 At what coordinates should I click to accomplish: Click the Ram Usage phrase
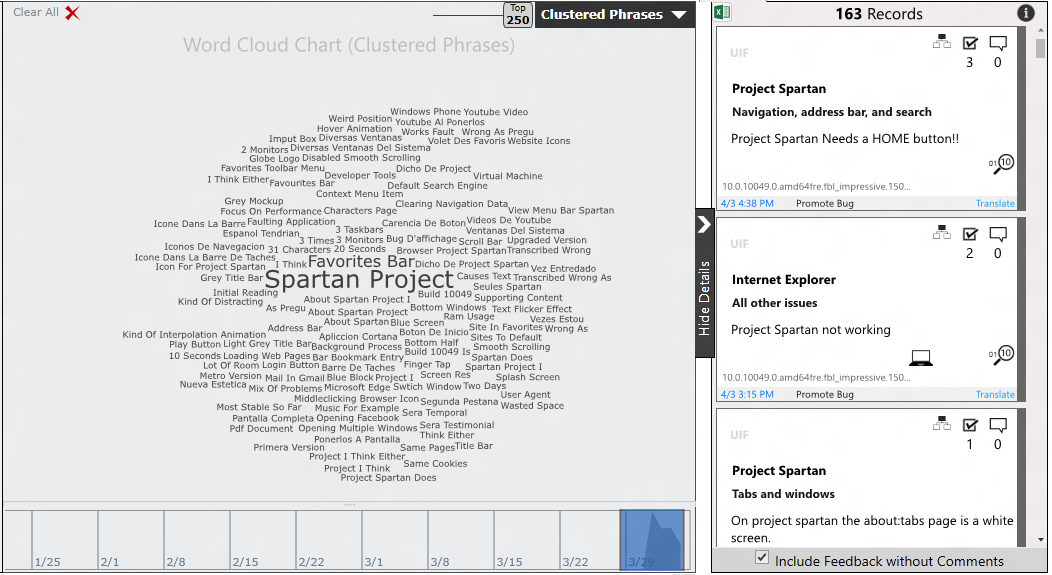[x=469, y=316]
